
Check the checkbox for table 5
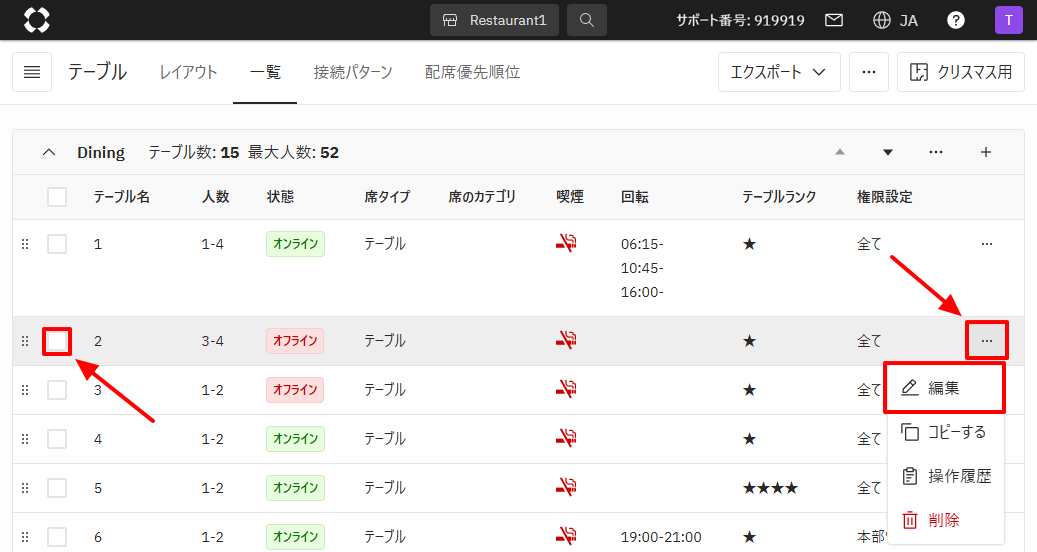(57, 488)
